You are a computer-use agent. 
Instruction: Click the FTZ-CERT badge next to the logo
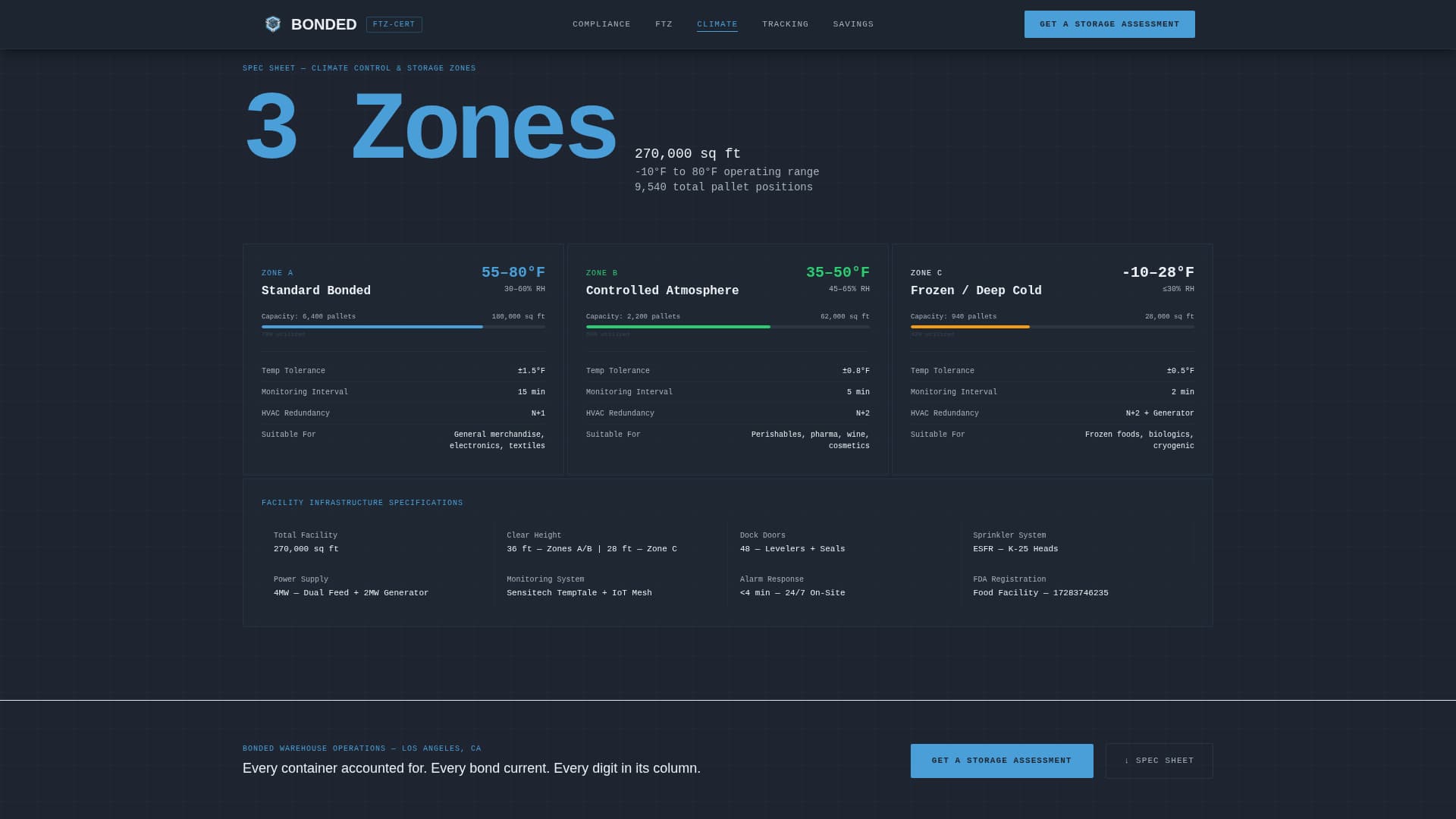coord(394,24)
